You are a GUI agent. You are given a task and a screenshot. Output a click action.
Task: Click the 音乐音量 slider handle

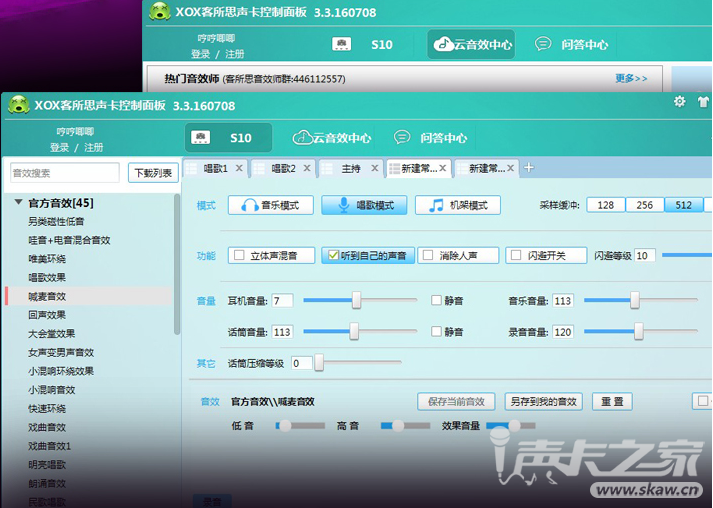click(635, 300)
